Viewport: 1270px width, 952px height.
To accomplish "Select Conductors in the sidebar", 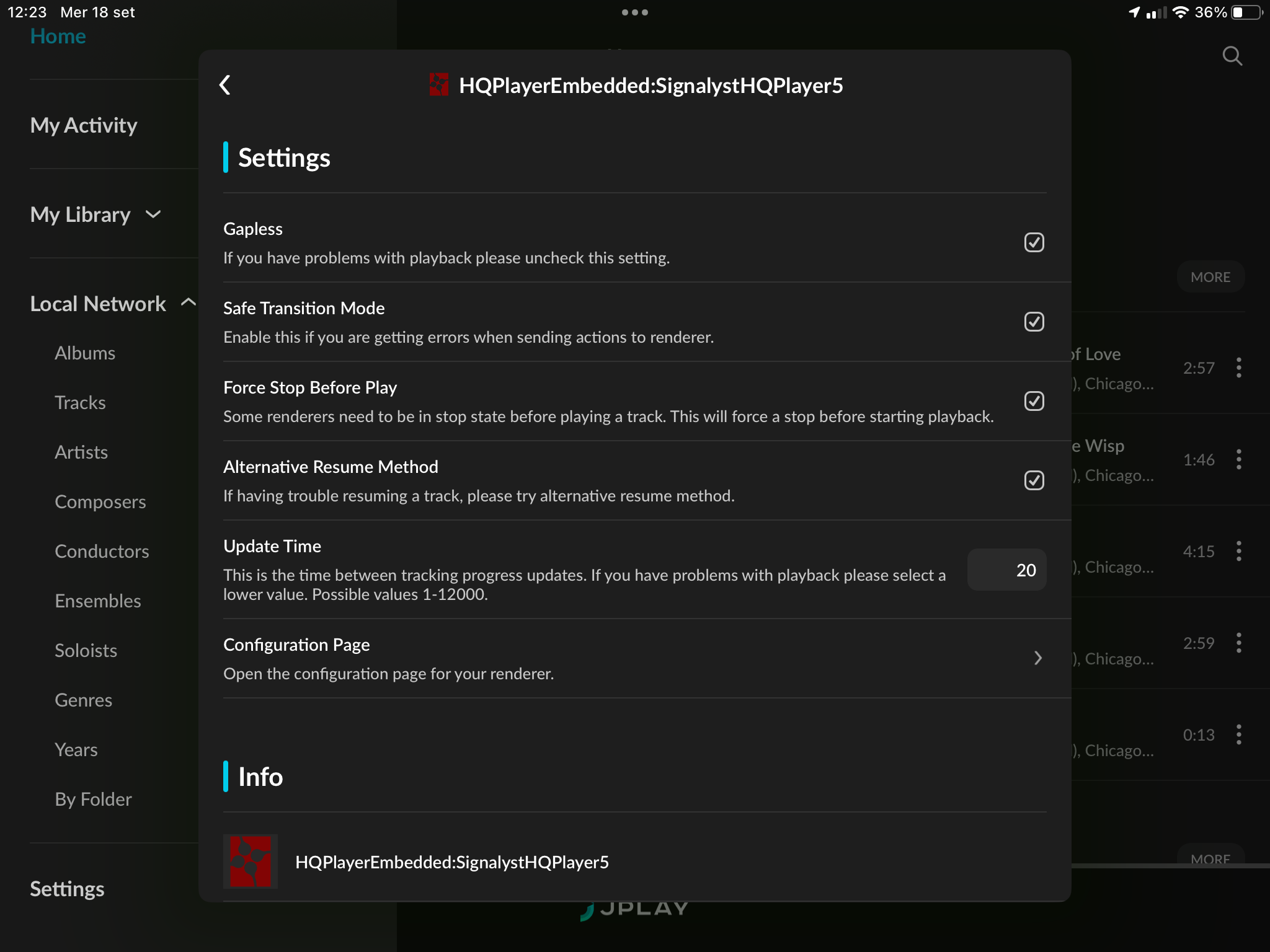I will 102,551.
